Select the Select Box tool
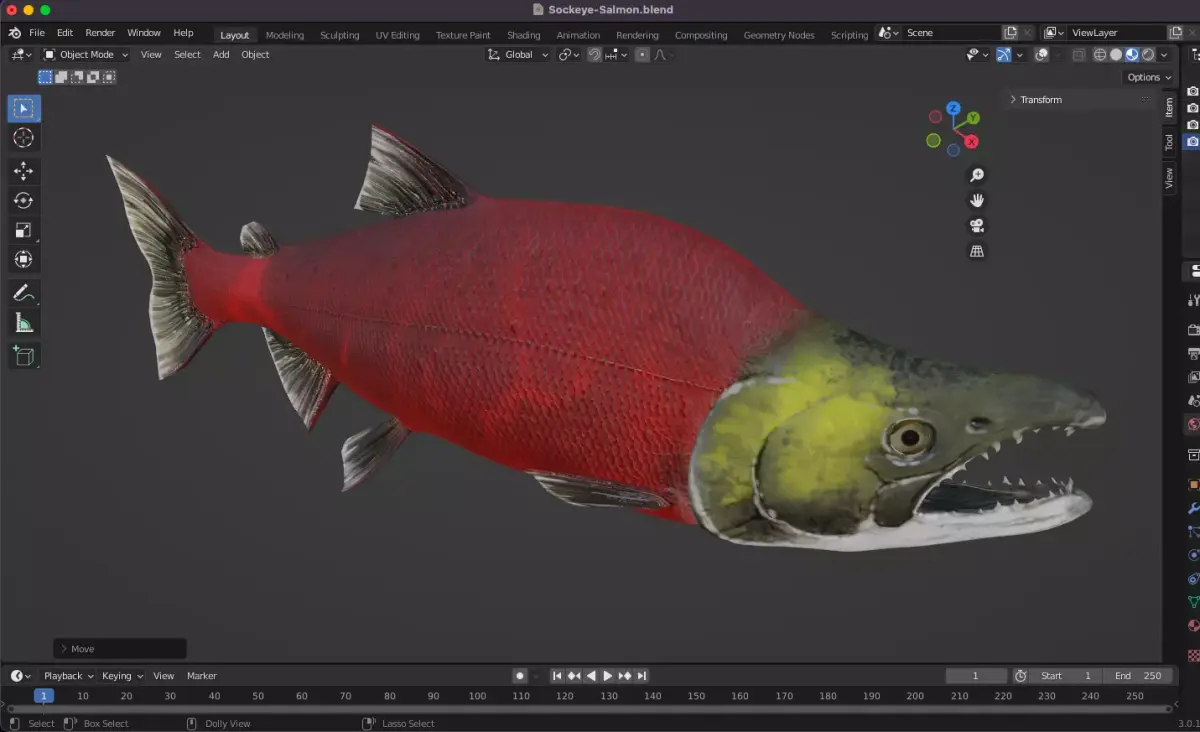This screenshot has width=1200, height=732. 24,108
